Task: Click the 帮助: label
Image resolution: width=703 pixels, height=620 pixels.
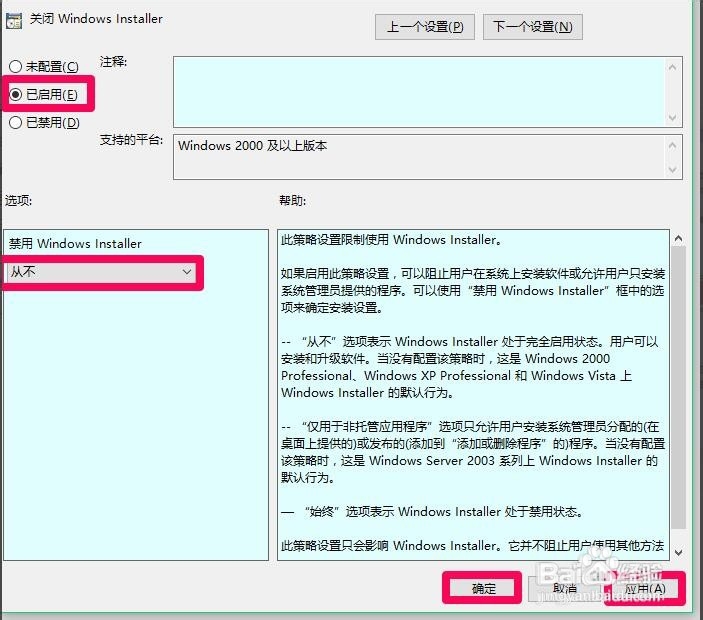Action: tap(292, 200)
